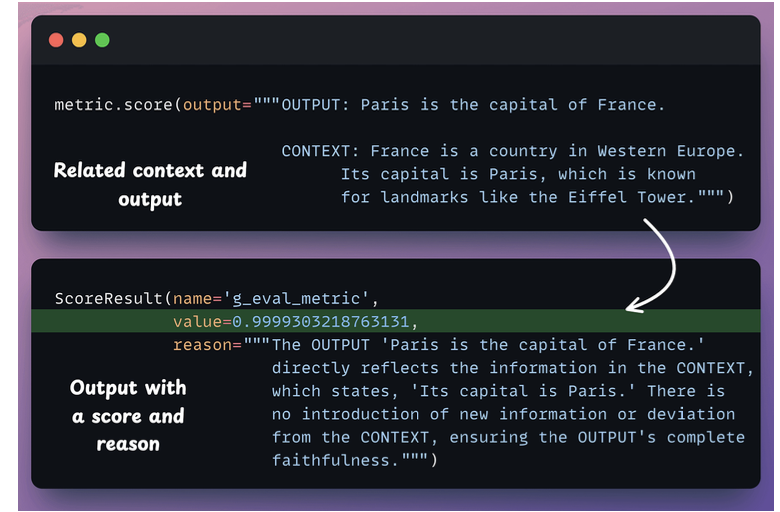The image size is (780, 512).
Task: Click the orange 'reason=' parameter name
Action: point(207,344)
